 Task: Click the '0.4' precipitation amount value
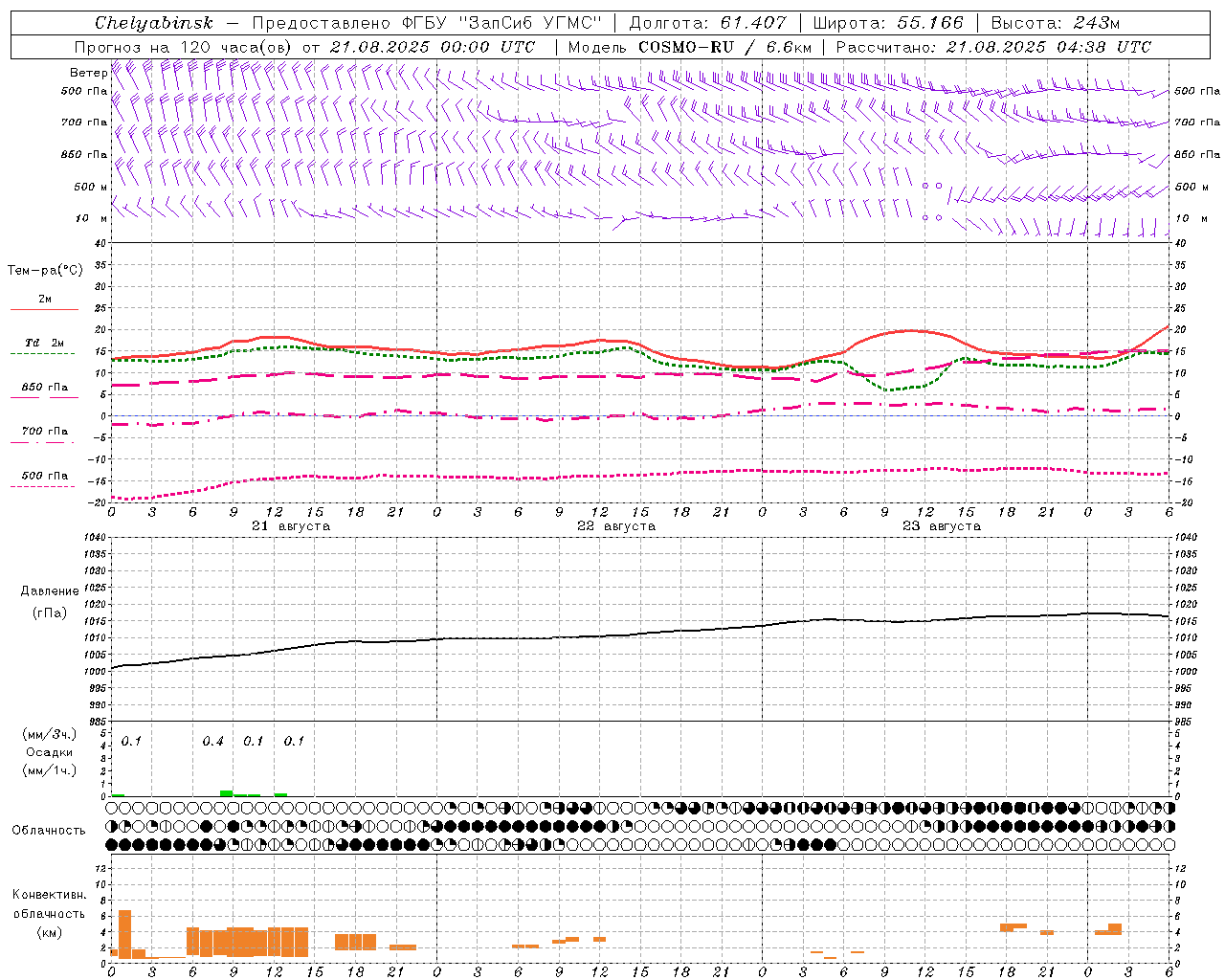[x=212, y=742]
